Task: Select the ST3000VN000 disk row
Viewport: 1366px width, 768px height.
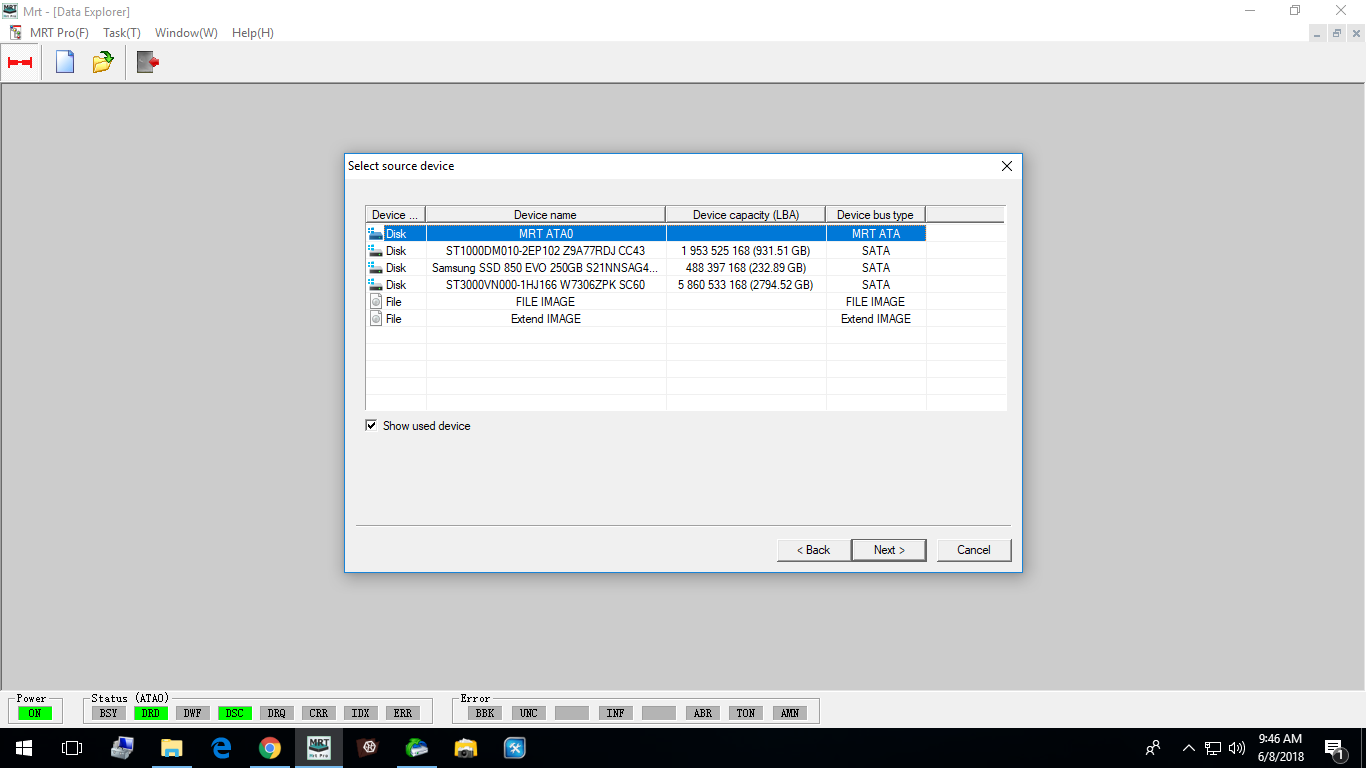Action: pos(546,284)
